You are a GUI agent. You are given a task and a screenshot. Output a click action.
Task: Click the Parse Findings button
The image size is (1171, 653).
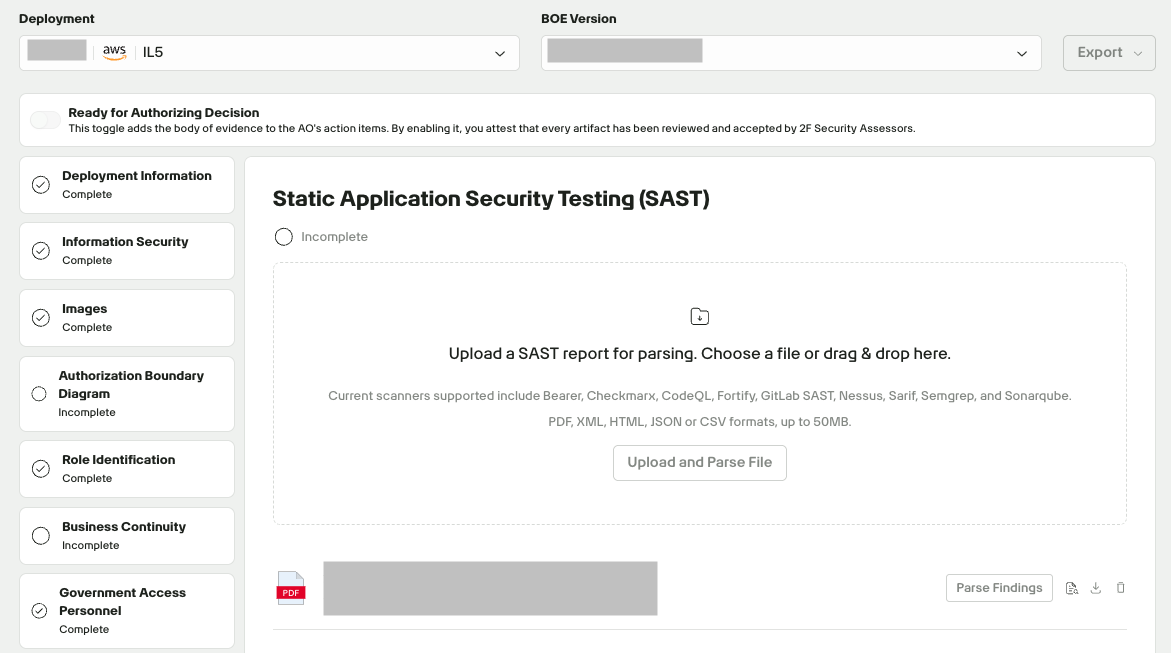pos(999,588)
